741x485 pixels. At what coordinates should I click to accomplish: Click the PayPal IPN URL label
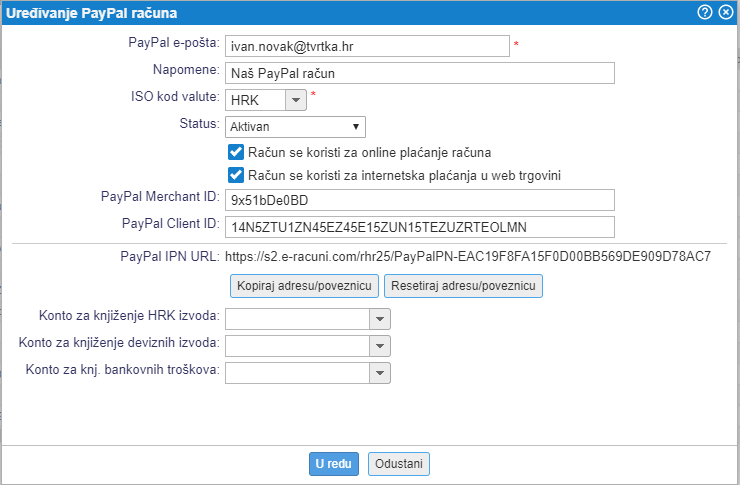point(170,256)
